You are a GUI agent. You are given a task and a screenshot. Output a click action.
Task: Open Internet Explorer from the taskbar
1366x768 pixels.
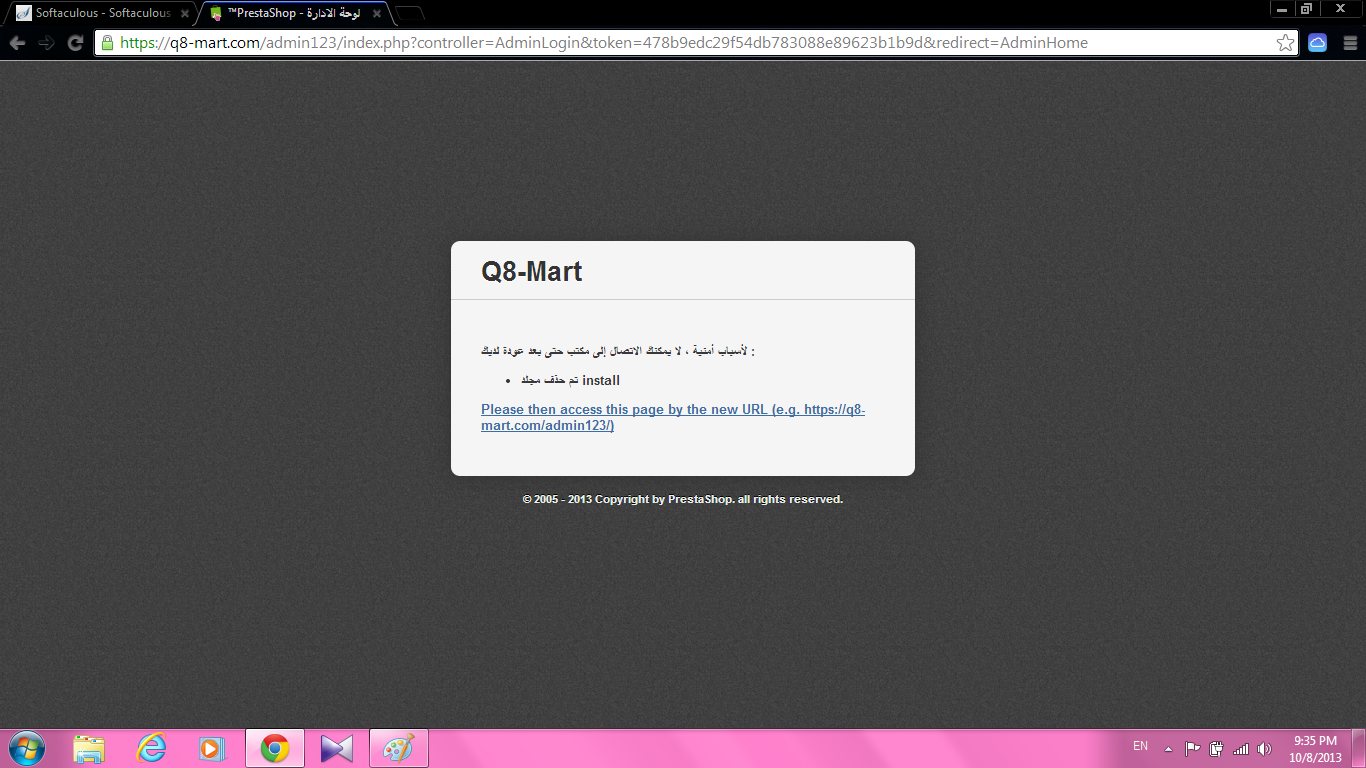click(151, 748)
